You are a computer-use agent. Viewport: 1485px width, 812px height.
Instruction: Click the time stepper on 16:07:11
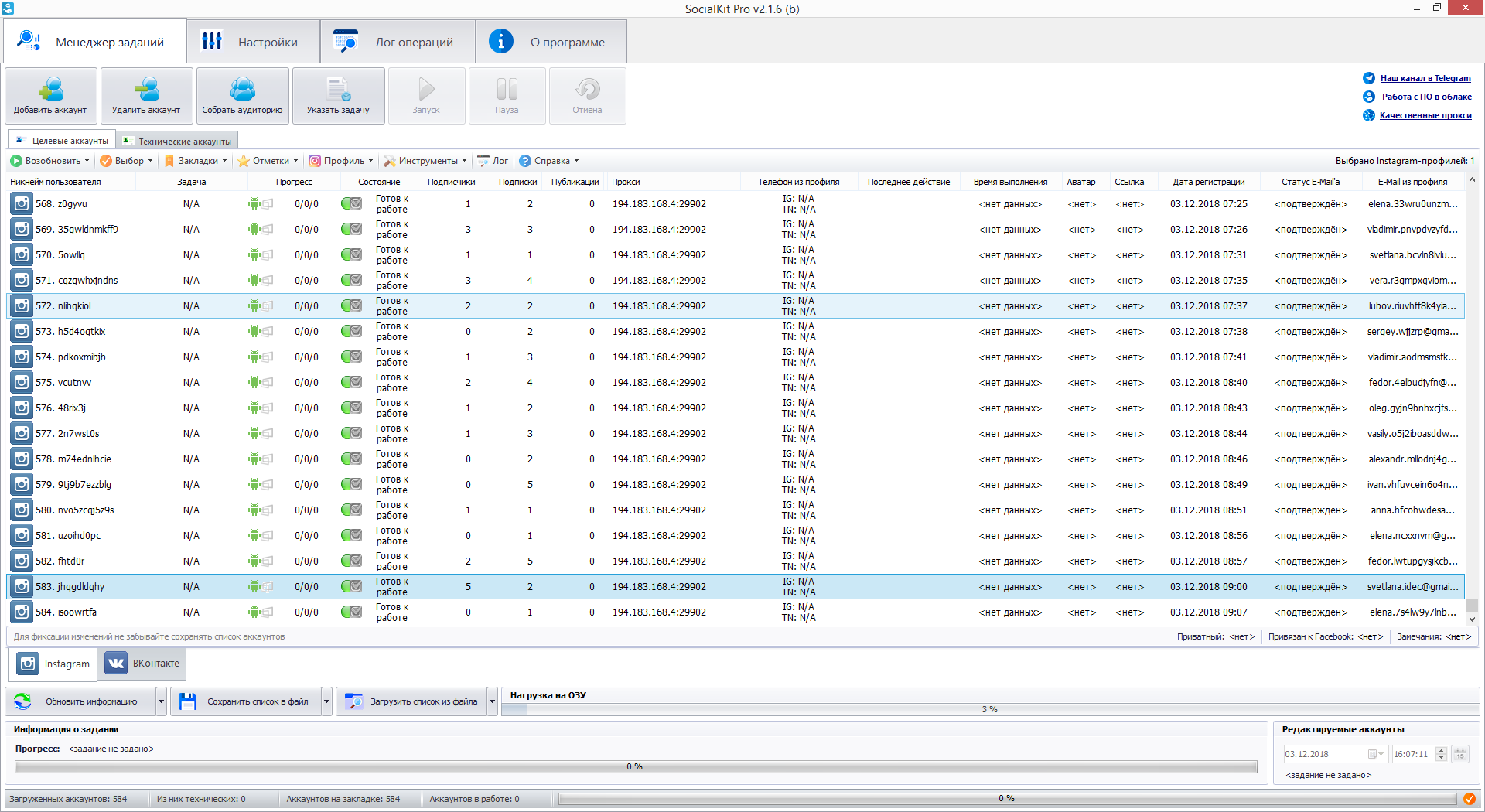tap(1441, 754)
